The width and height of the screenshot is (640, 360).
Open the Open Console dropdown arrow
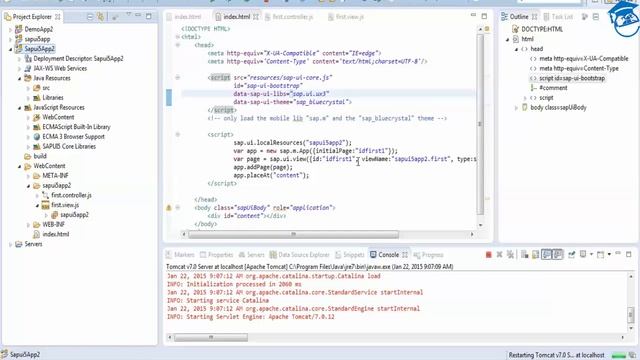point(609,255)
